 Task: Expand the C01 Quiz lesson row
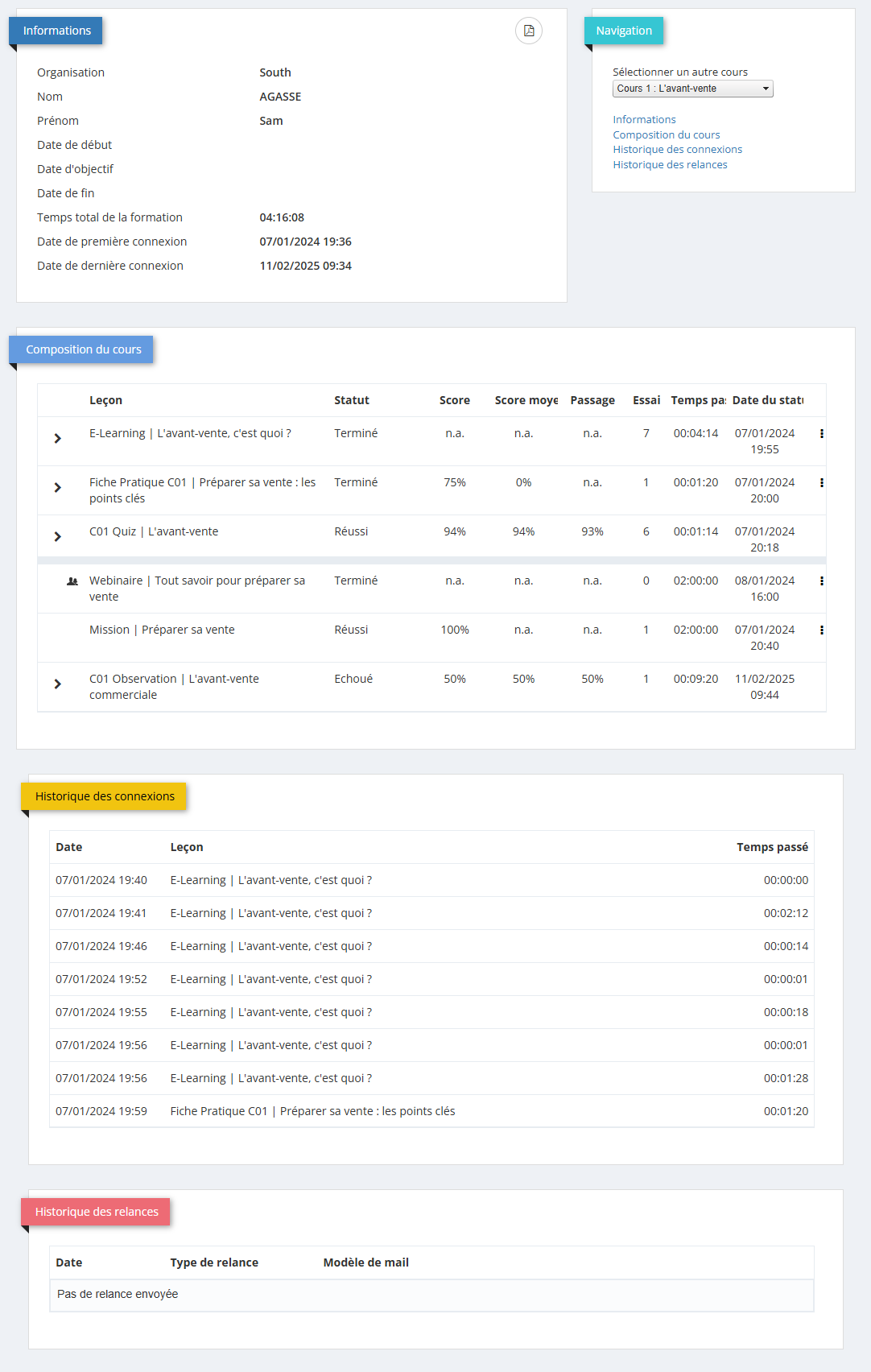(58, 537)
